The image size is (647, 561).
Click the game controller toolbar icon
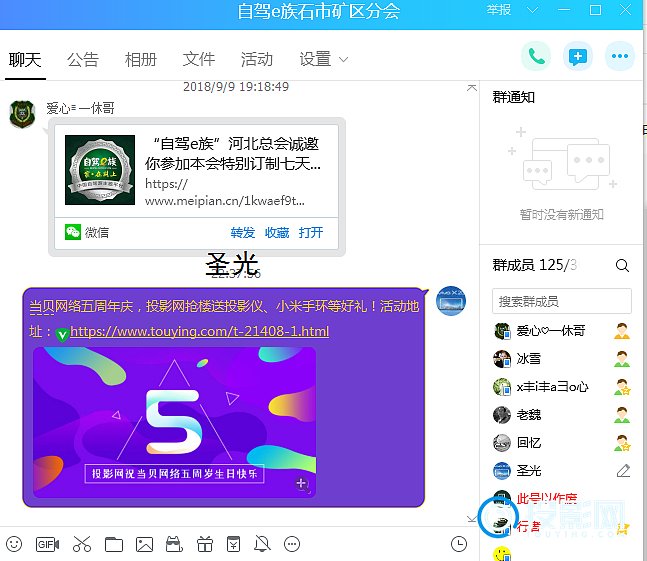tap(174, 544)
